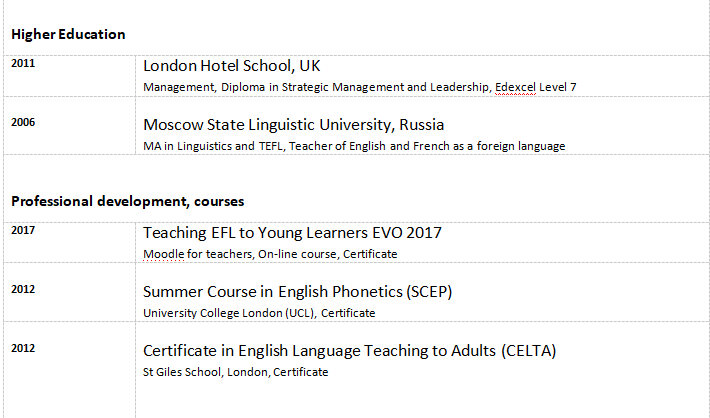This screenshot has height=418, width=710.
Task: Click the empty area below St Giles School
Action: 400,398
